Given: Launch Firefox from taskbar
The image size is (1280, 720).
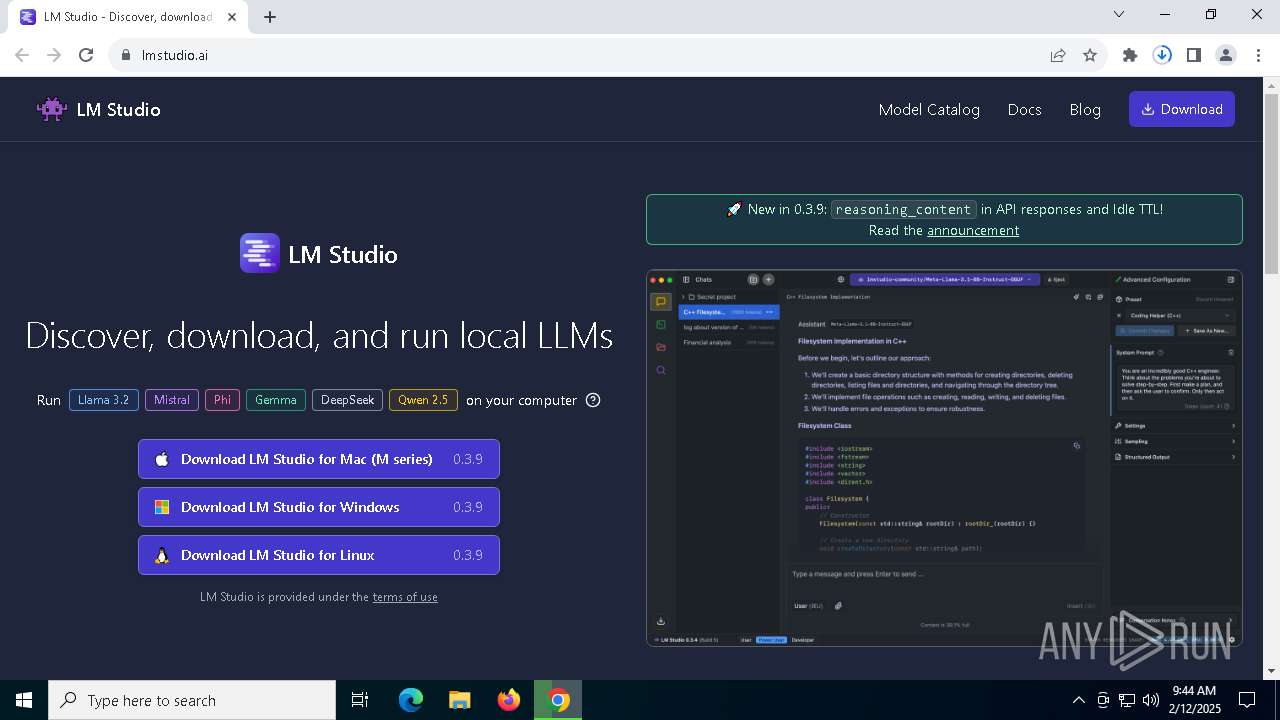Looking at the screenshot, I should [509, 700].
